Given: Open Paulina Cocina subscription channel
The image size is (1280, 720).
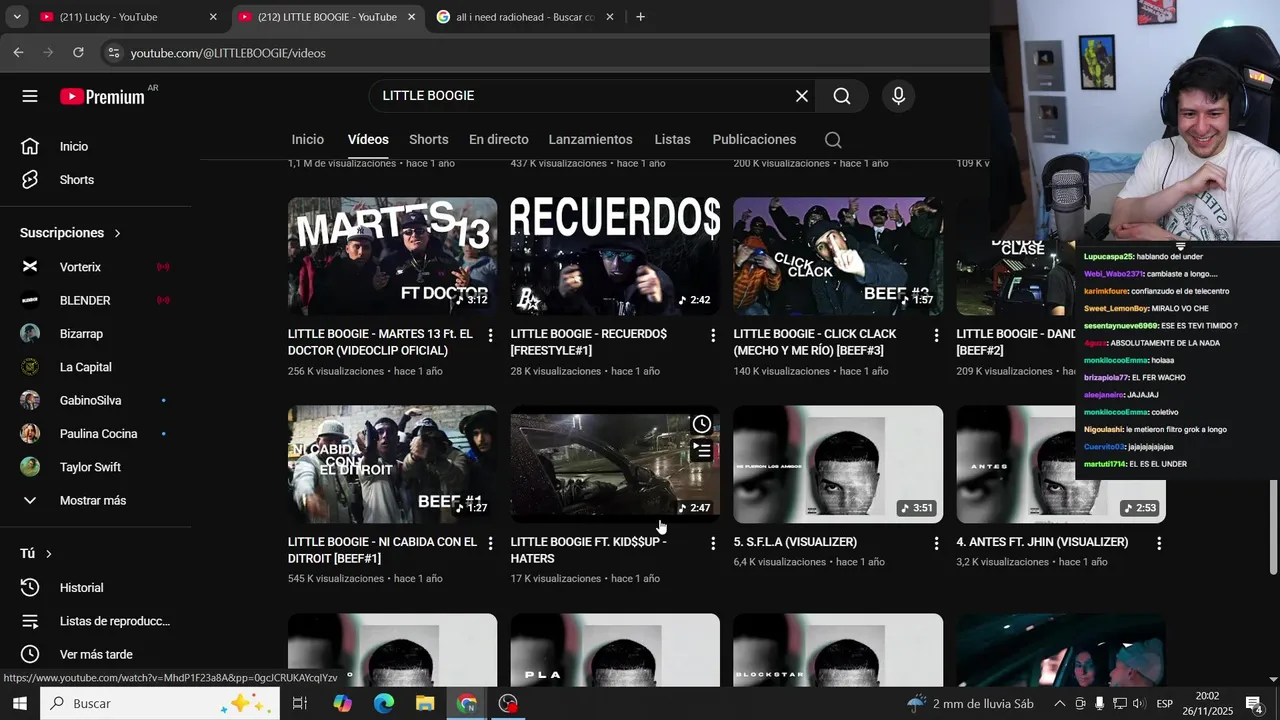Looking at the screenshot, I should 95,434.
